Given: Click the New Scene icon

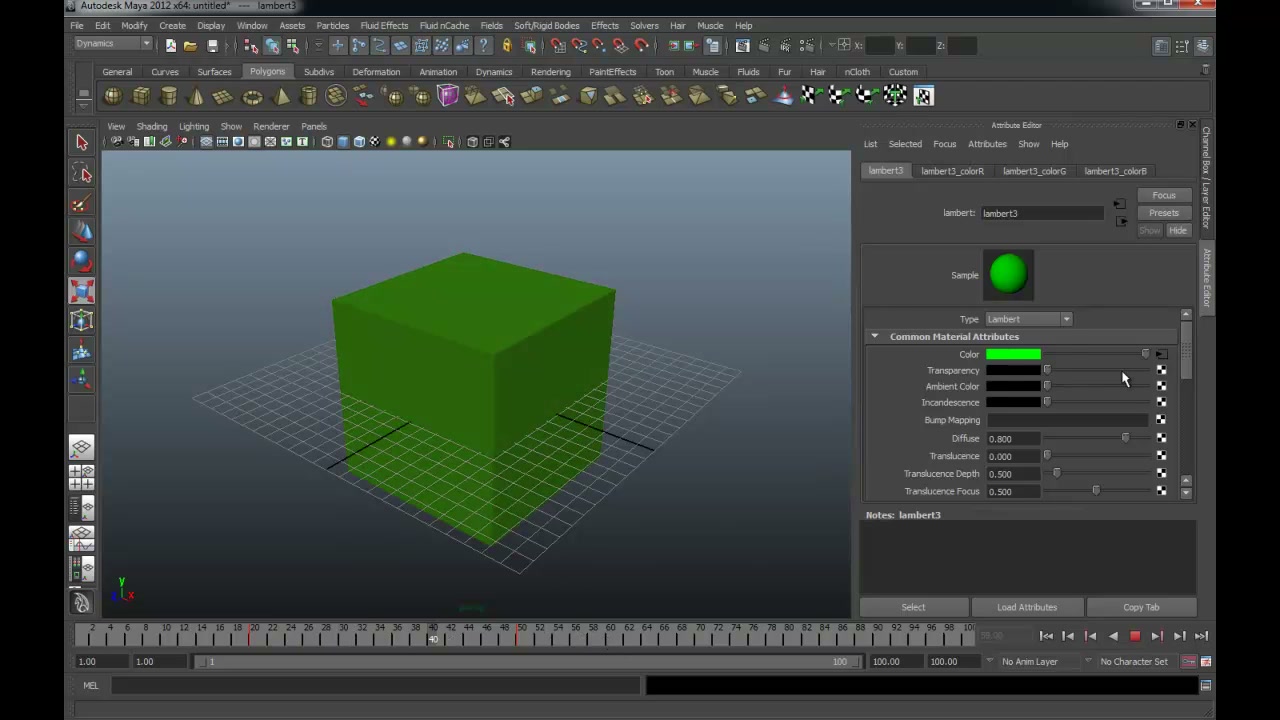Looking at the screenshot, I should [171, 46].
